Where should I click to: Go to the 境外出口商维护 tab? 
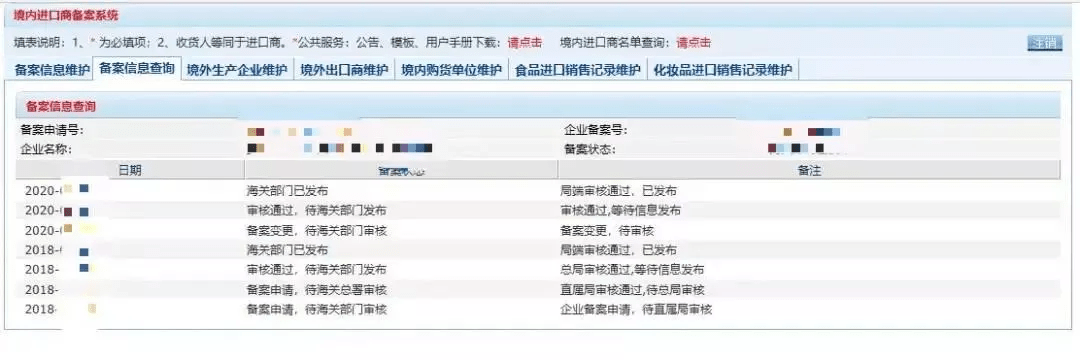pyautogui.click(x=344, y=70)
